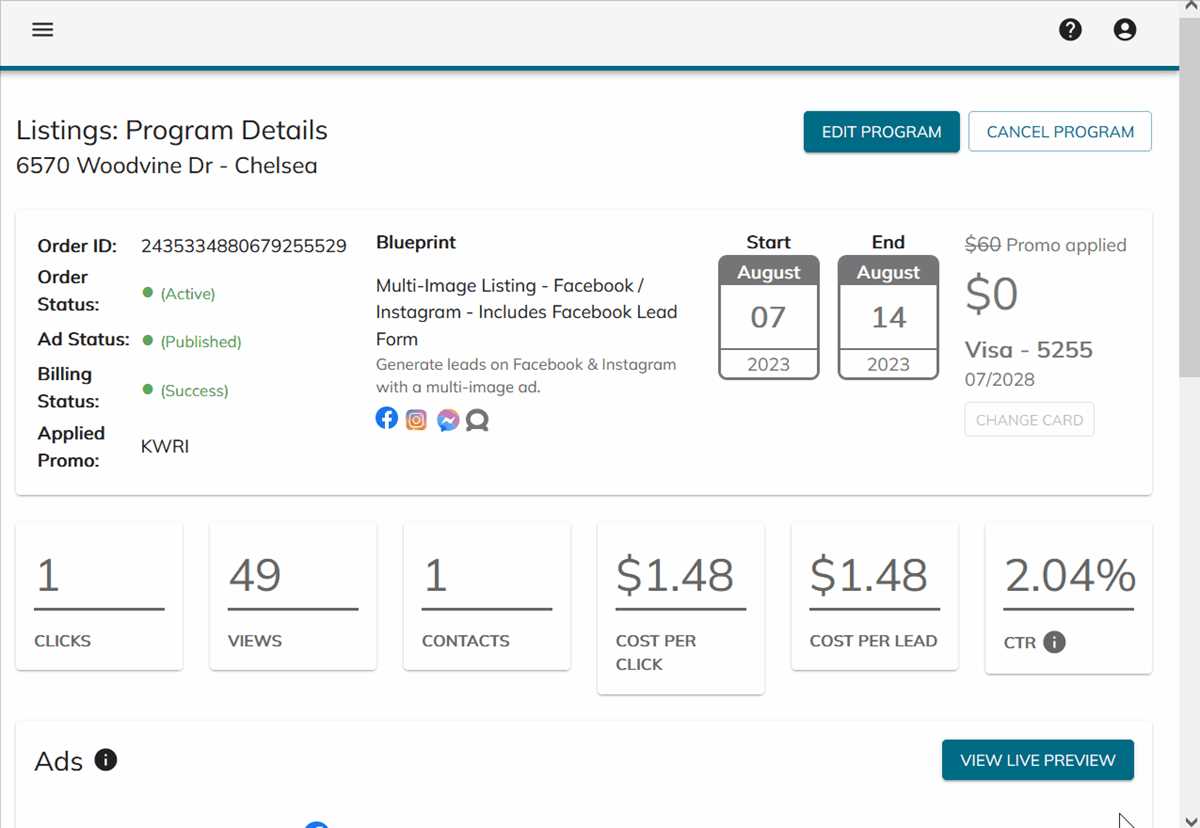Click the Order ID number text
The image size is (1200, 828).
click(244, 246)
